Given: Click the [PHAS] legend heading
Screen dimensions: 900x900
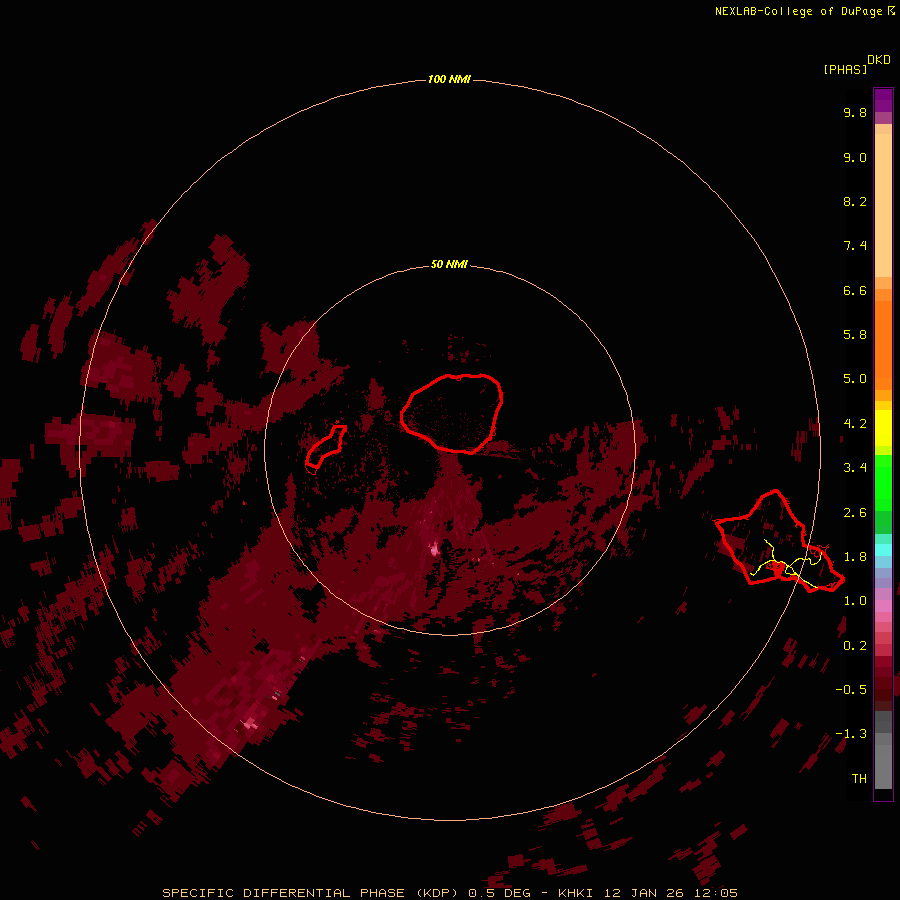Looking at the screenshot, I should pyautogui.click(x=845, y=69).
